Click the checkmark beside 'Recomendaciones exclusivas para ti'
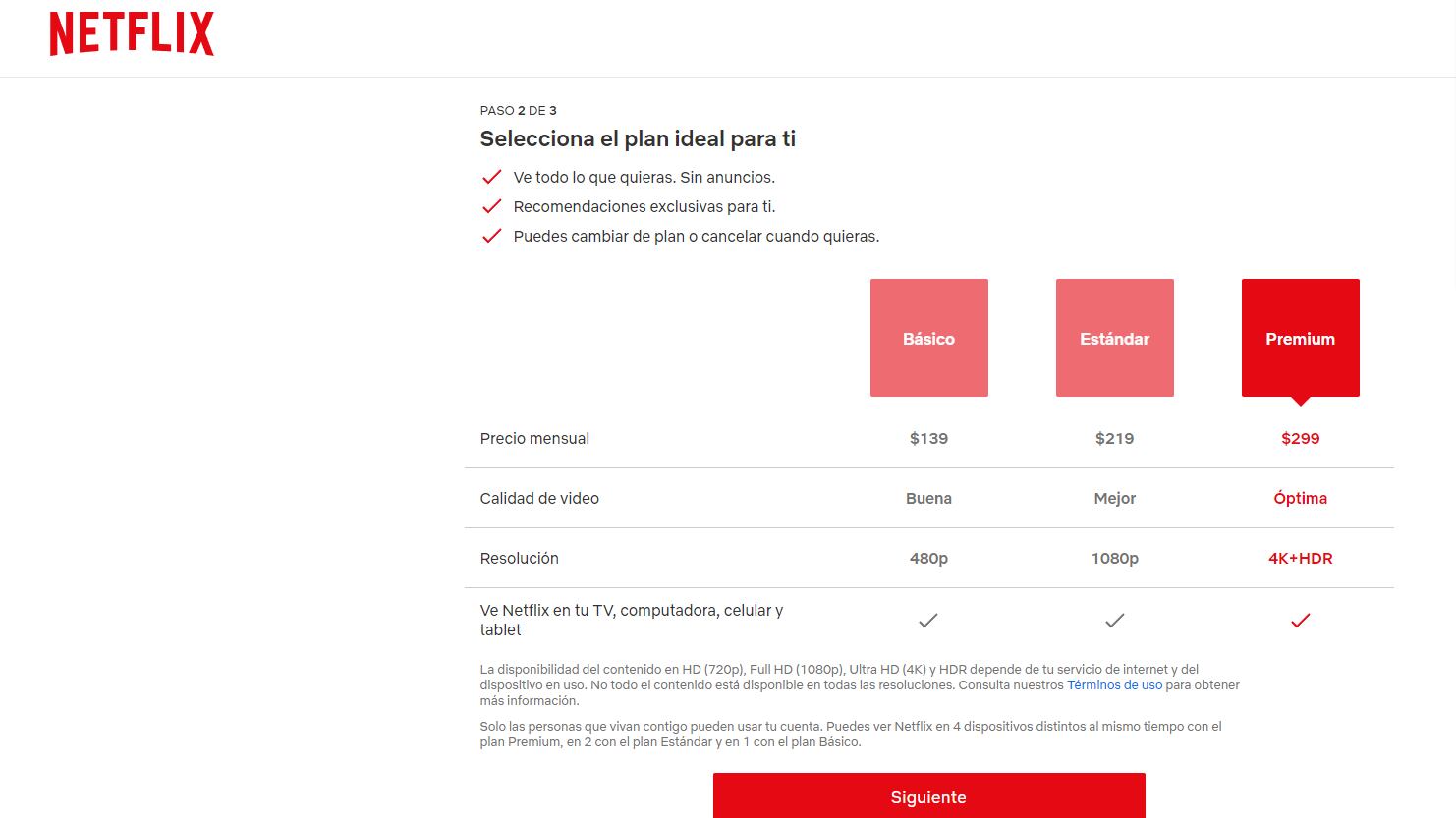This screenshot has width=1456, height=818. 491,205
